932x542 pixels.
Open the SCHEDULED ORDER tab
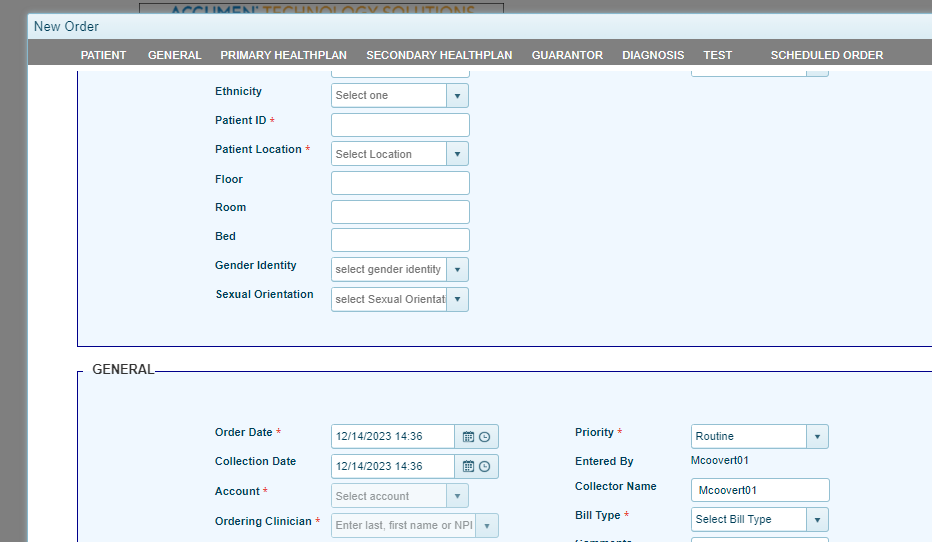(826, 55)
